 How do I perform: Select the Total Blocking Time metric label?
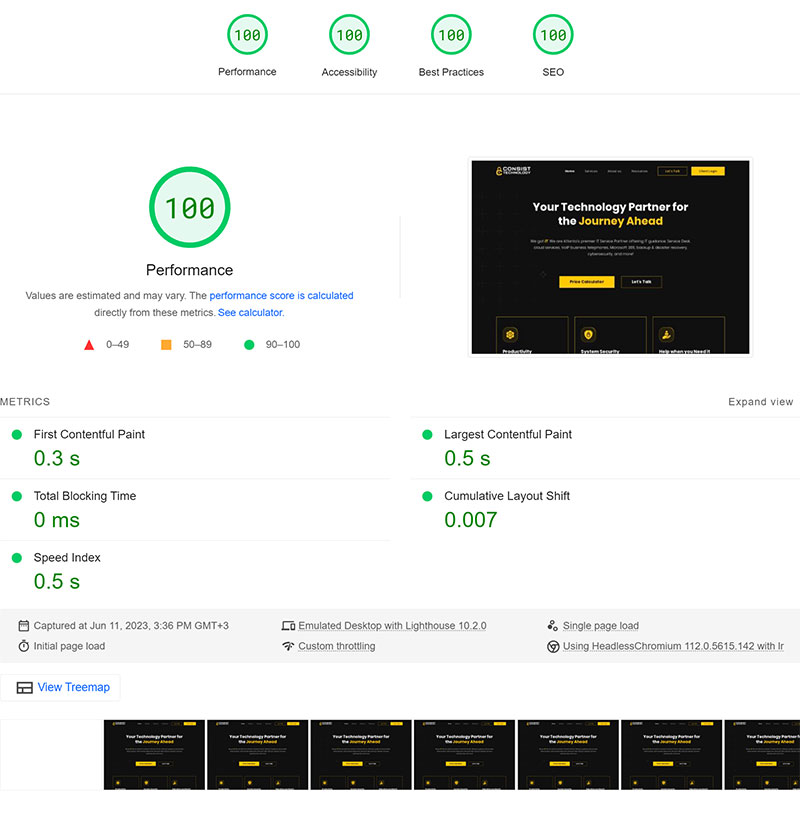point(85,495)
